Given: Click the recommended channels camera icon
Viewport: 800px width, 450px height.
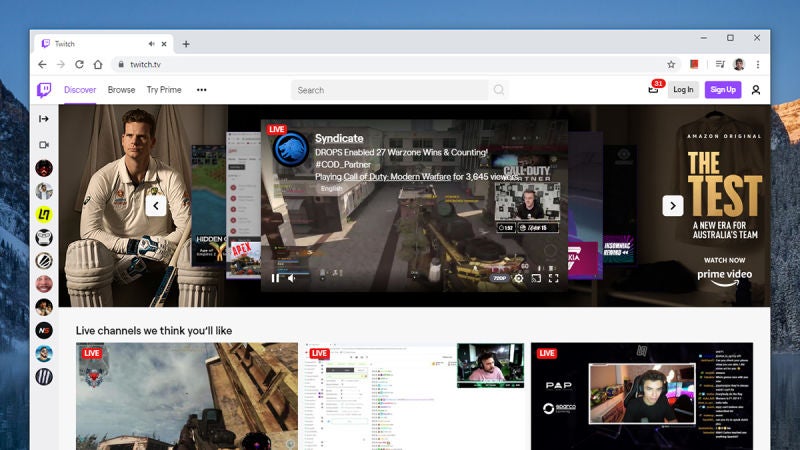Looking at the screenshot, I should (x=44, y=145).
